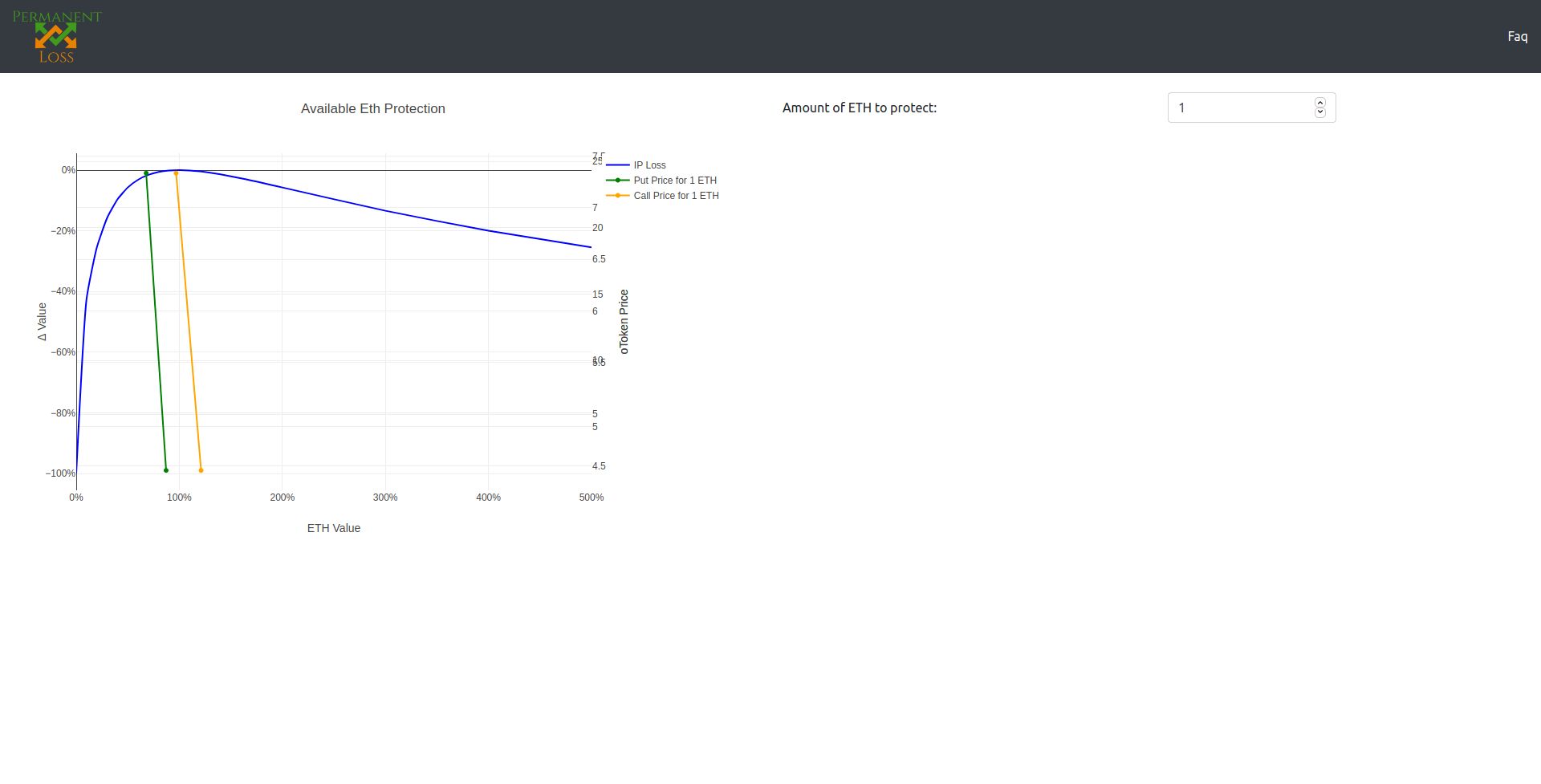Click the top orange call price point
This screenshot has height=784, width=1541.
[176, 173]
